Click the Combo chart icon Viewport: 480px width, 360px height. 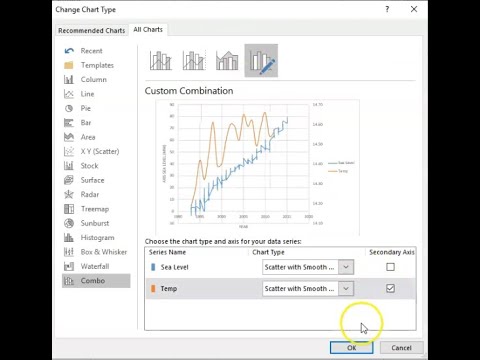pos(69,281)
